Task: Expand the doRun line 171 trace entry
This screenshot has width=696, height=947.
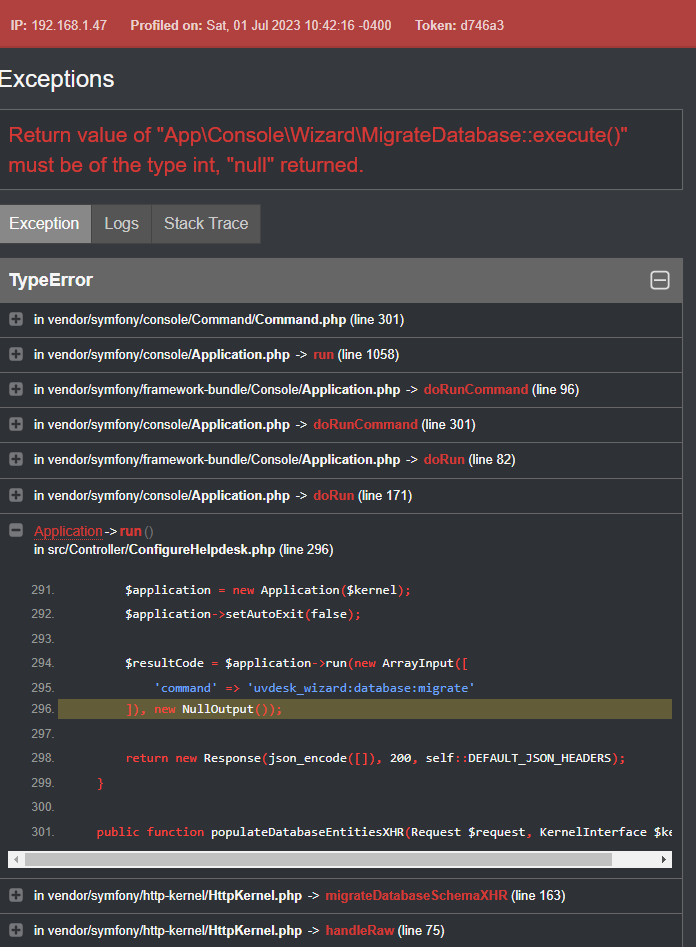Action: (16, 496)
